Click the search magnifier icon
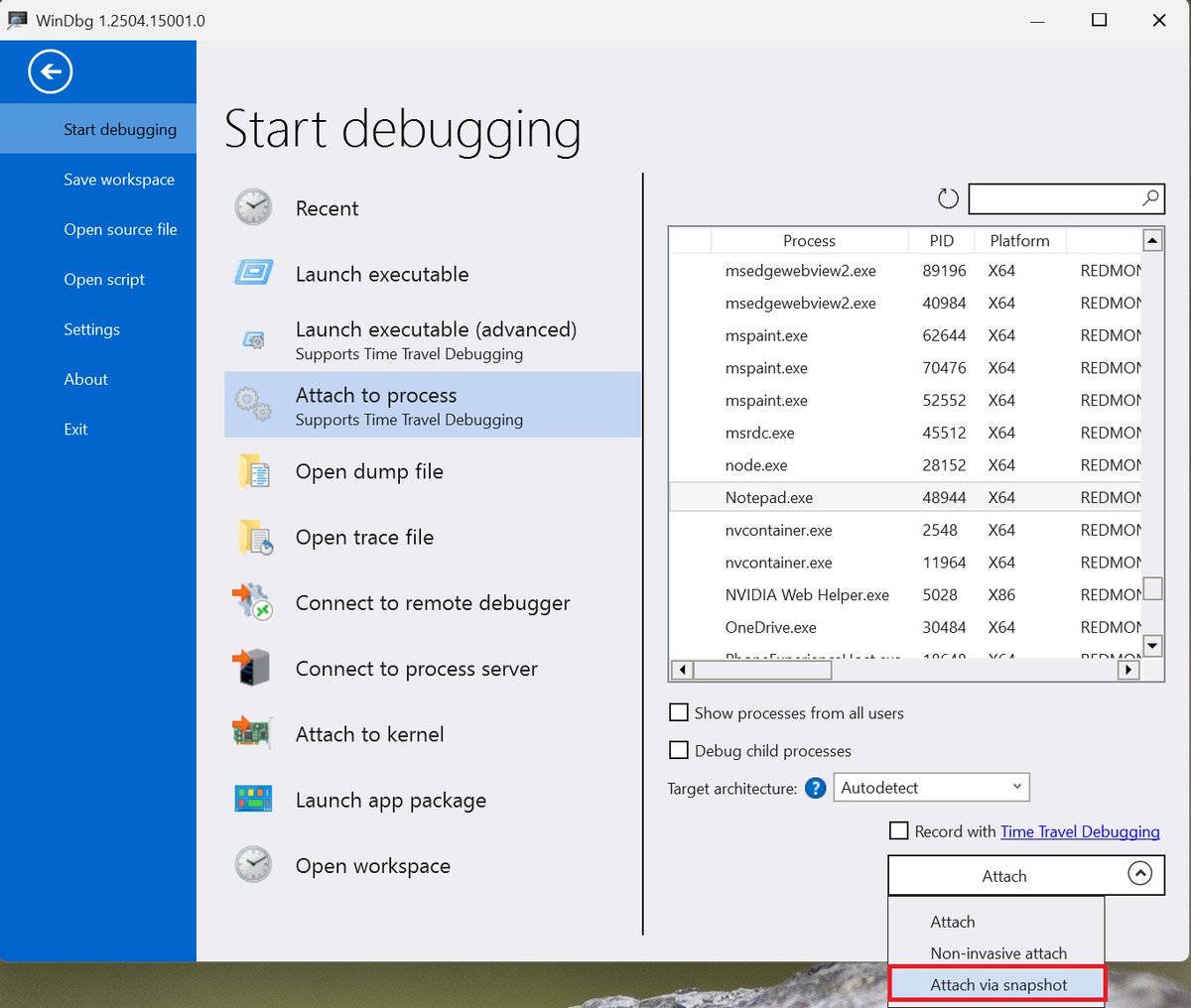1191x1008 pixels. pos(1150,197)
